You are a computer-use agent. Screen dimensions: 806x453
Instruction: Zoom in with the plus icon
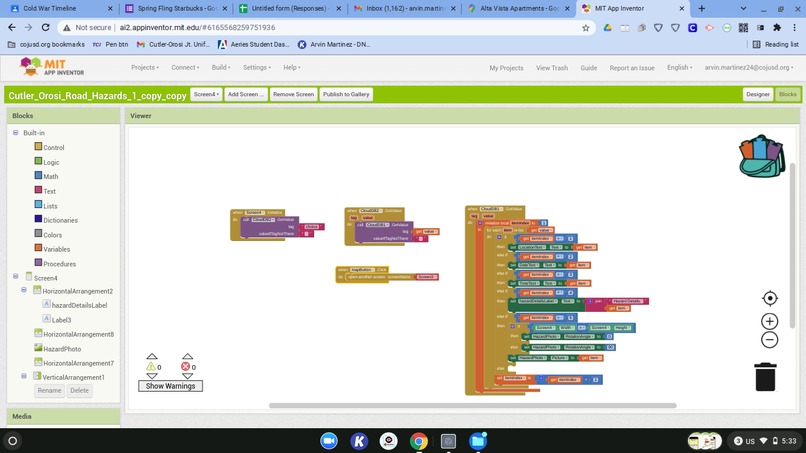tap(770, 321)
